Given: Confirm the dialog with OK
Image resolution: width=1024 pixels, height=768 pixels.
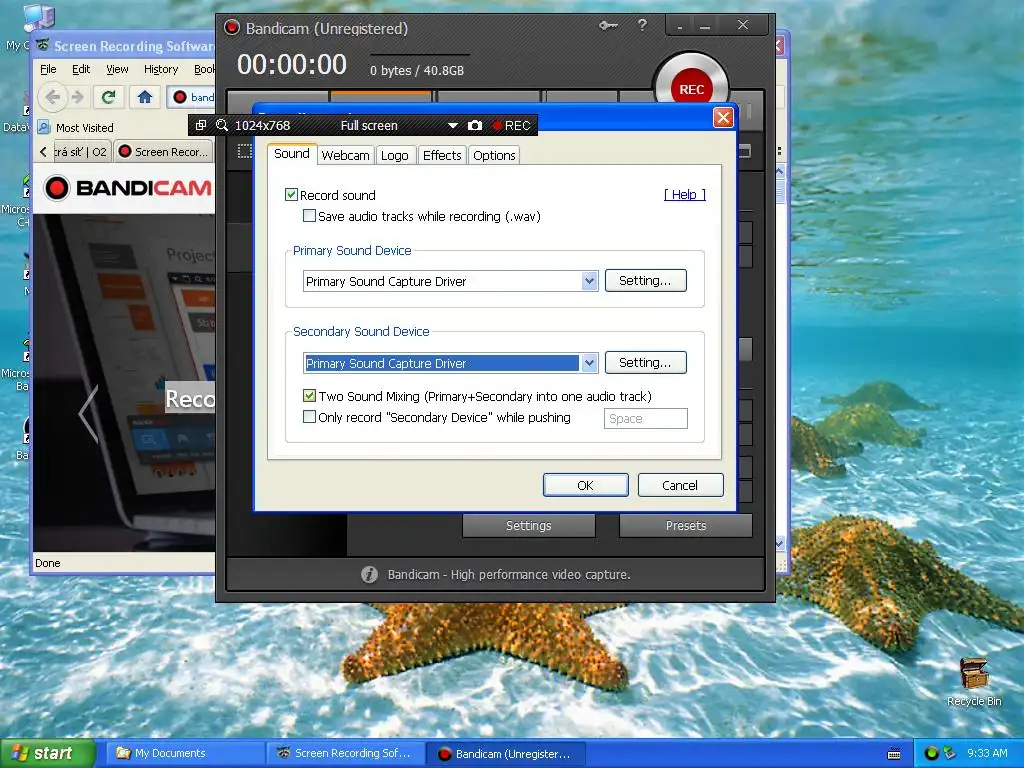Looking at the screenshot, I should coord(586,485).
